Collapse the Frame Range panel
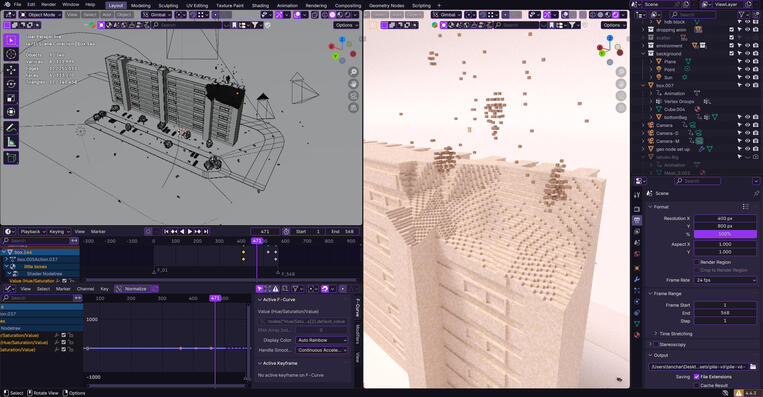The image size is (763, 397). [651, 294]
